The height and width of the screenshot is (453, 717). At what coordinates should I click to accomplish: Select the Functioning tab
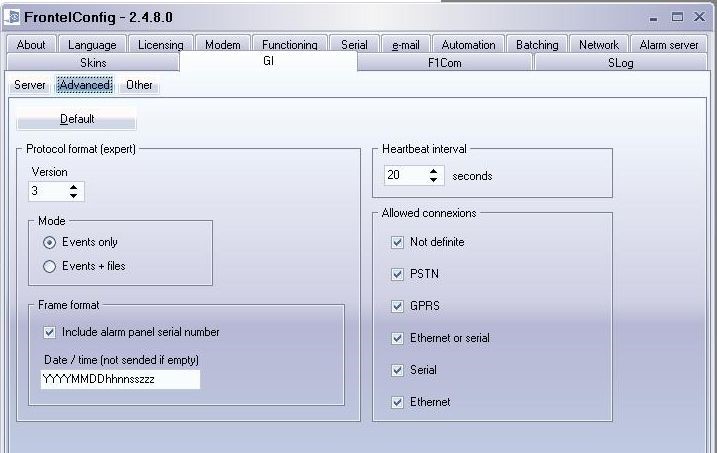289,45
